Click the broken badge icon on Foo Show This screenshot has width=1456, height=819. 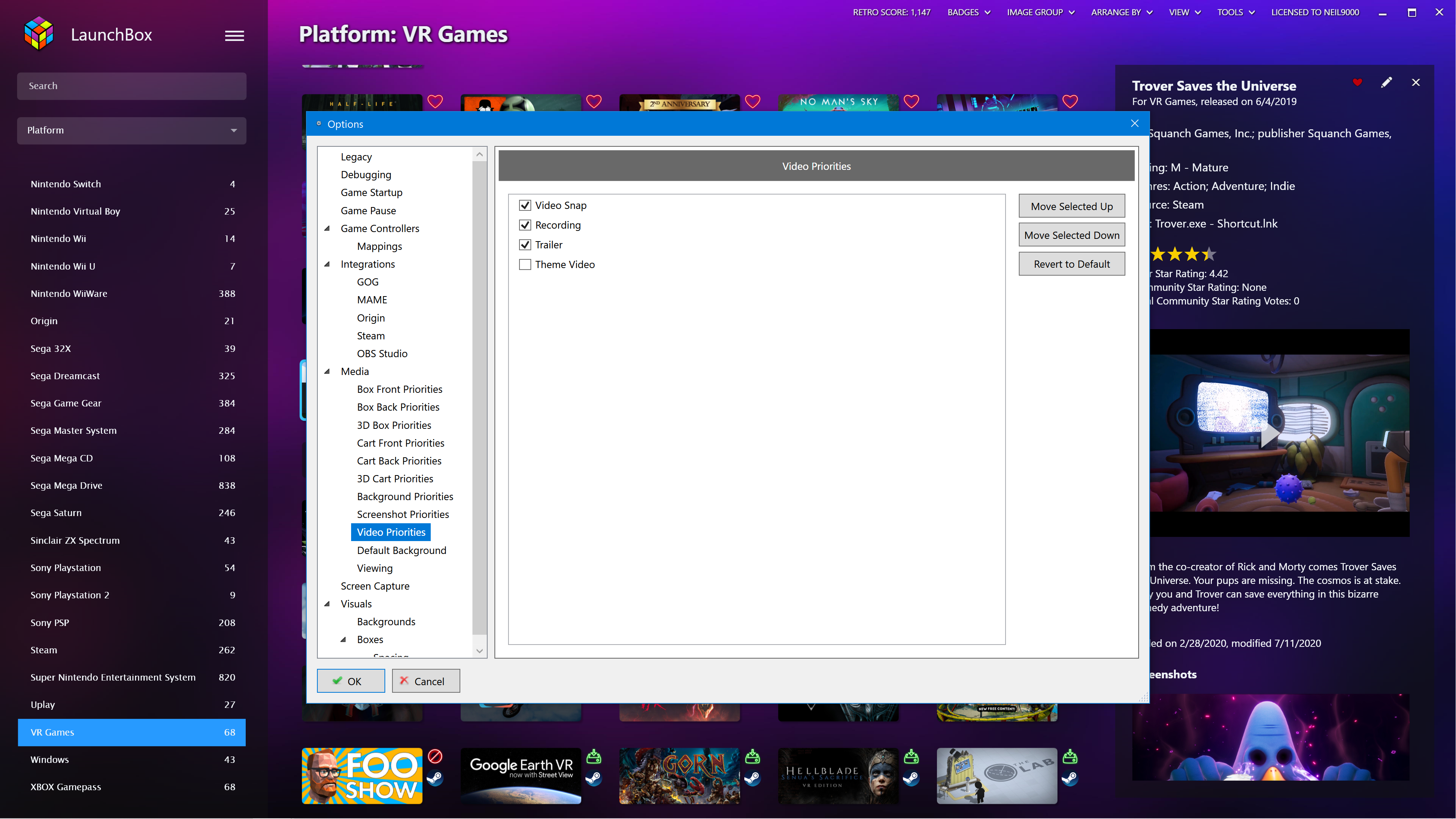click(435, 756)
